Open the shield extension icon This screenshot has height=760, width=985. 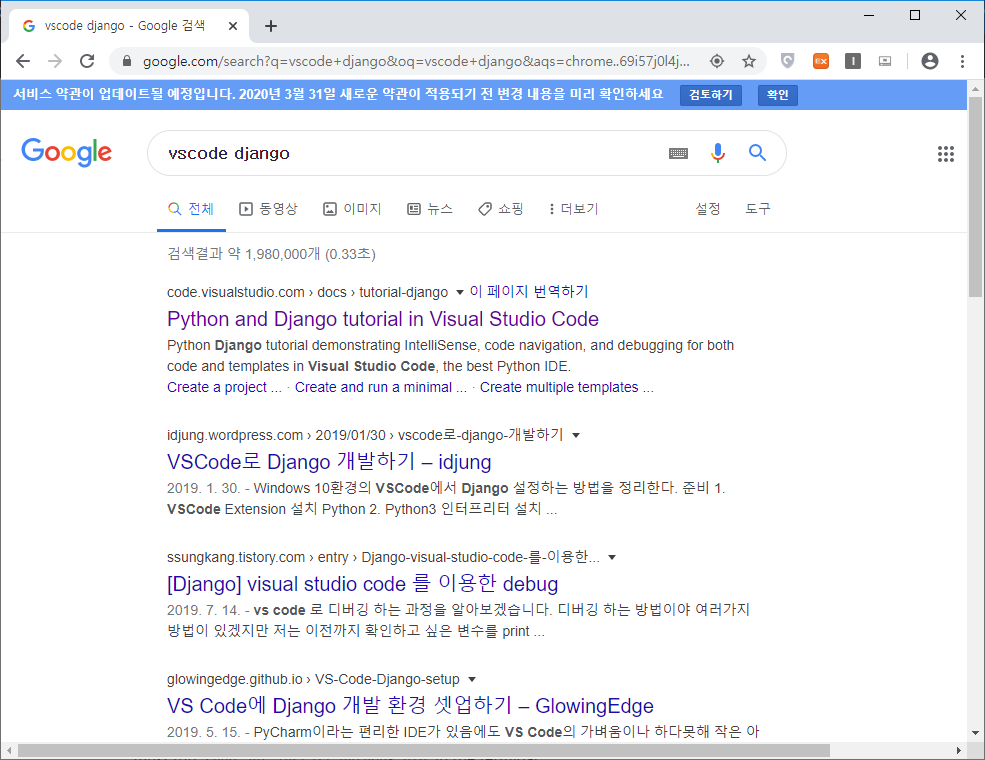click(x=787, y=61)
